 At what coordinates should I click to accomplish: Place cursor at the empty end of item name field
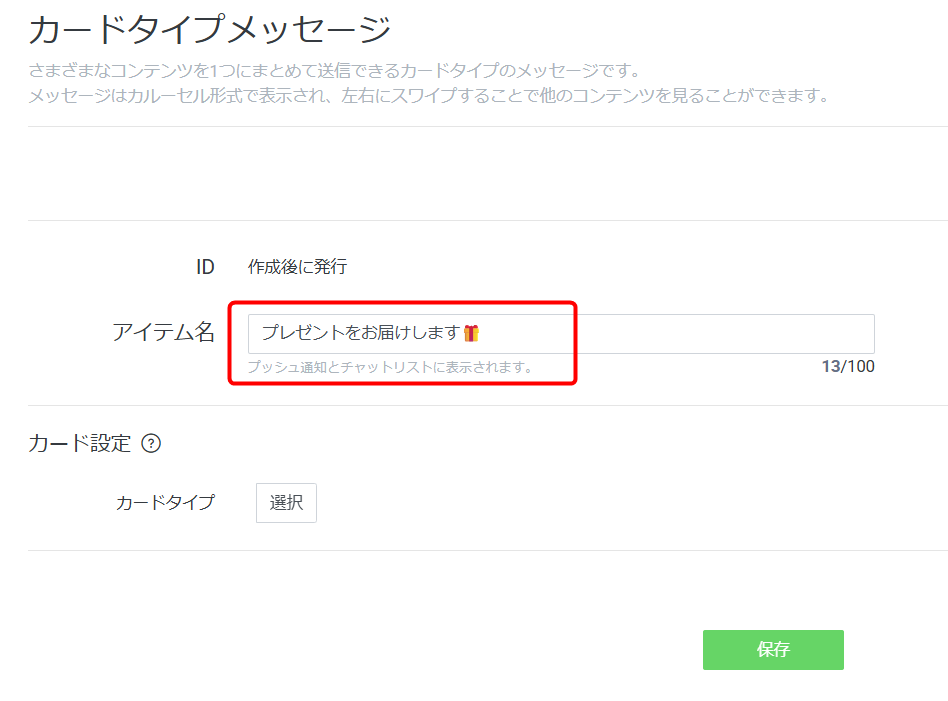click(677, 334)
